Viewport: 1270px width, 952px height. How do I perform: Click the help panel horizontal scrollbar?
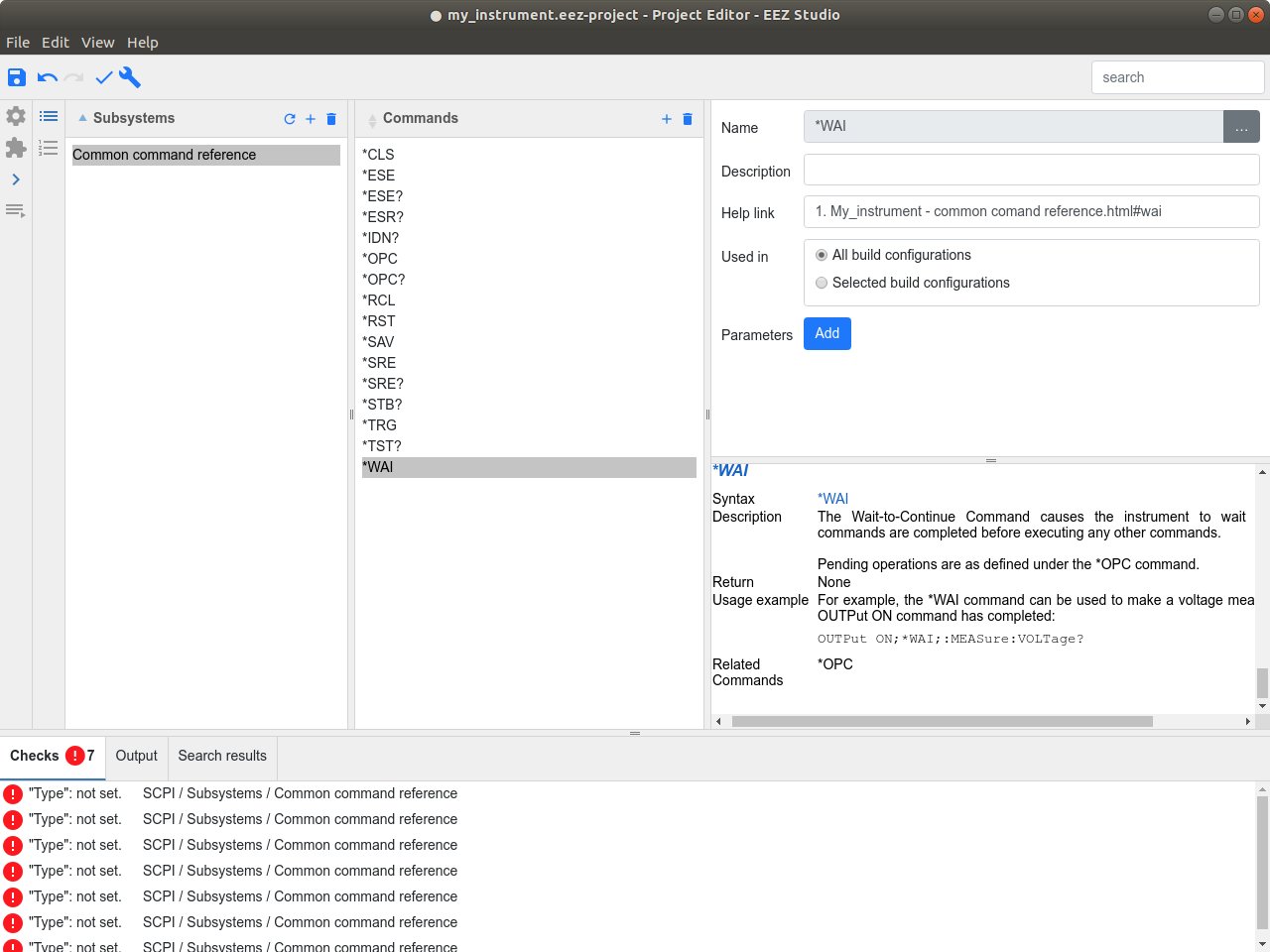click(943, 722)
